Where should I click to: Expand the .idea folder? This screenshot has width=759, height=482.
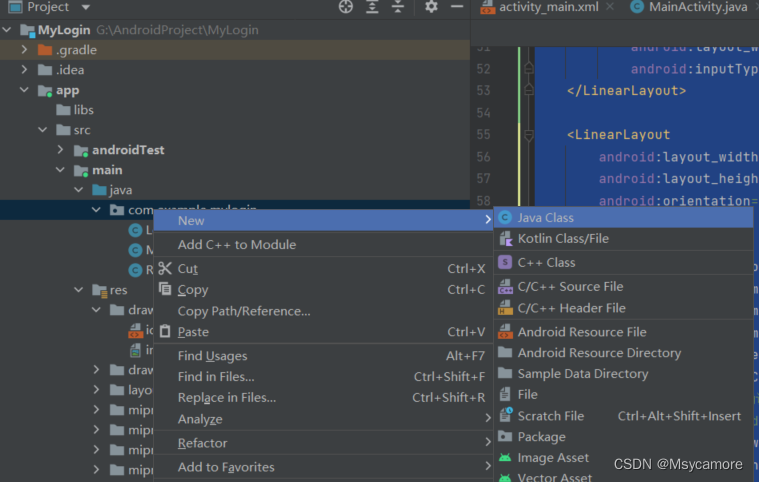(x=24, y=70)
